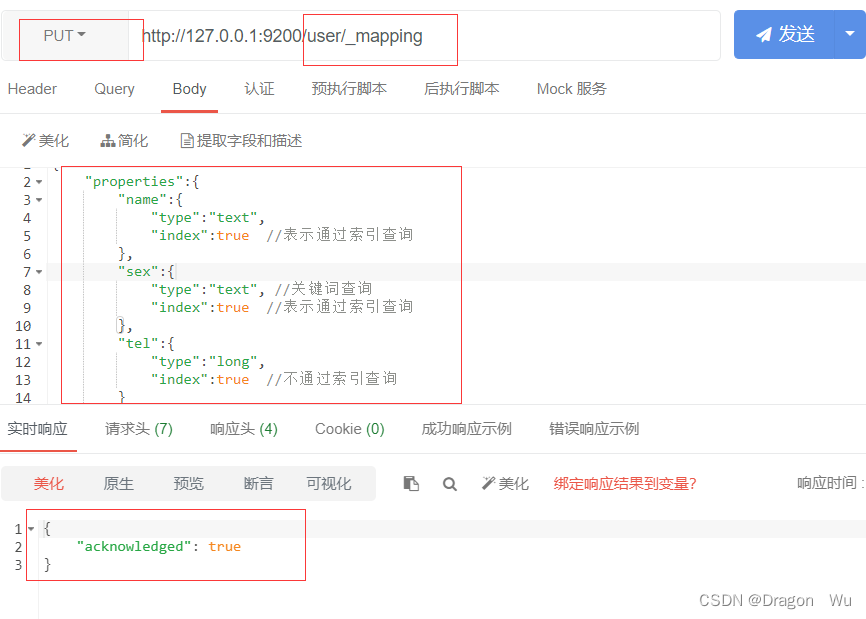Switch to the 原生 raw response view
The height and width of the screenshot is (619, 866).
tap(118, 484)
